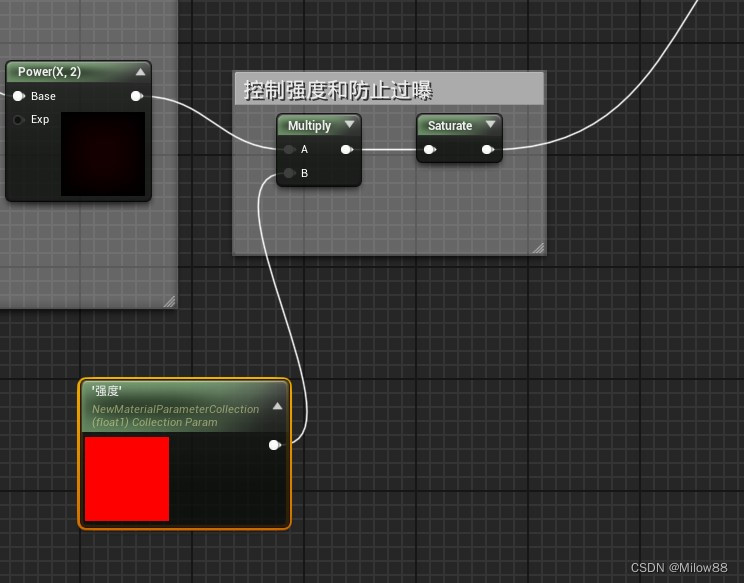
Task: Click the Saturate node input pin
Action: 430,150
